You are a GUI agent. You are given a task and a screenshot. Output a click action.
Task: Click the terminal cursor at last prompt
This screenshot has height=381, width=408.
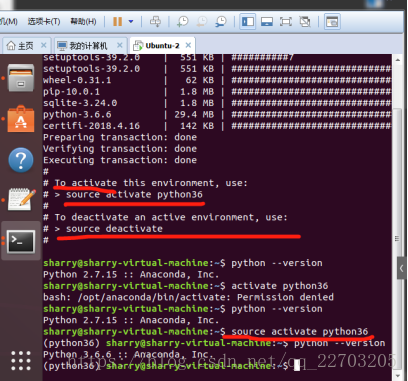point(297,366)
